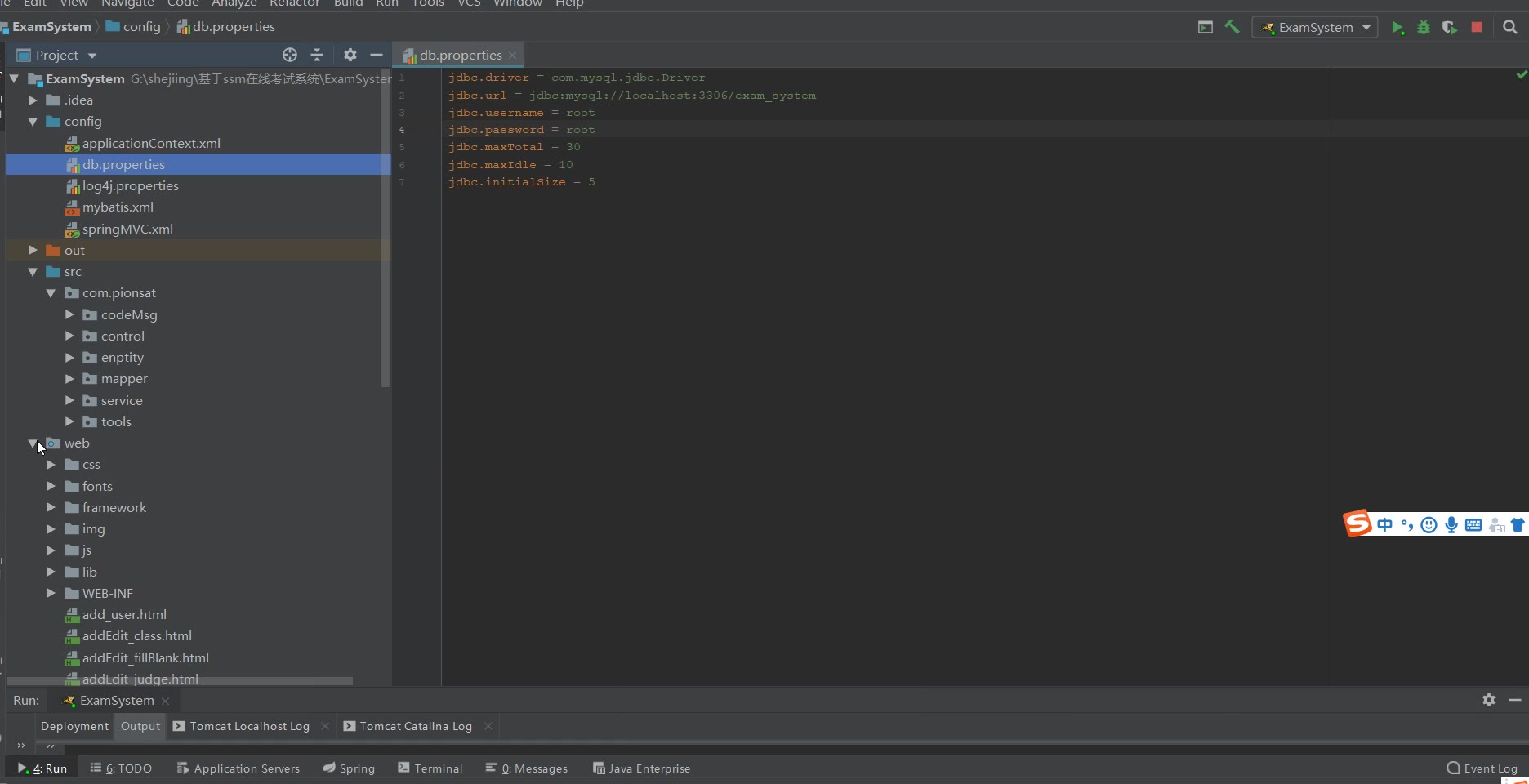Image resolution: width=1529 pixels, height=784 pixels.
Task: Open the Navigate menu
Action: click(127, 3)
